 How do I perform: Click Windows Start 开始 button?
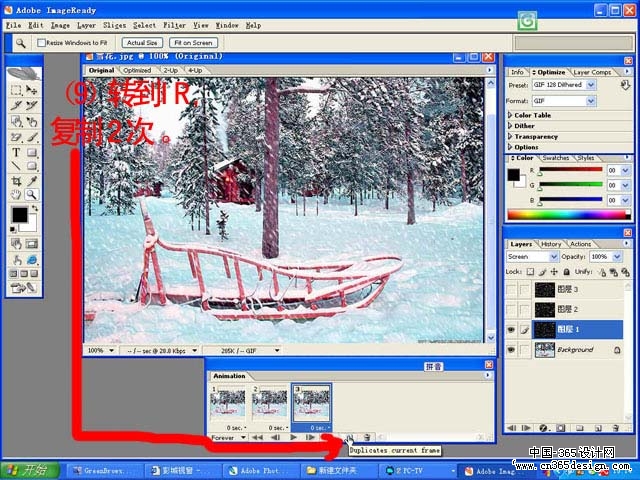[x=29, y=470]
